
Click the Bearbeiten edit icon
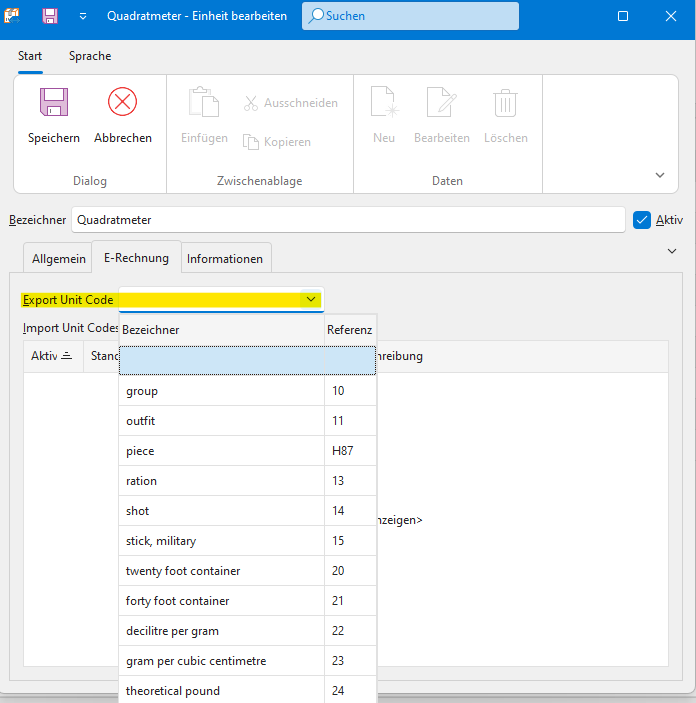pos(441,103)
